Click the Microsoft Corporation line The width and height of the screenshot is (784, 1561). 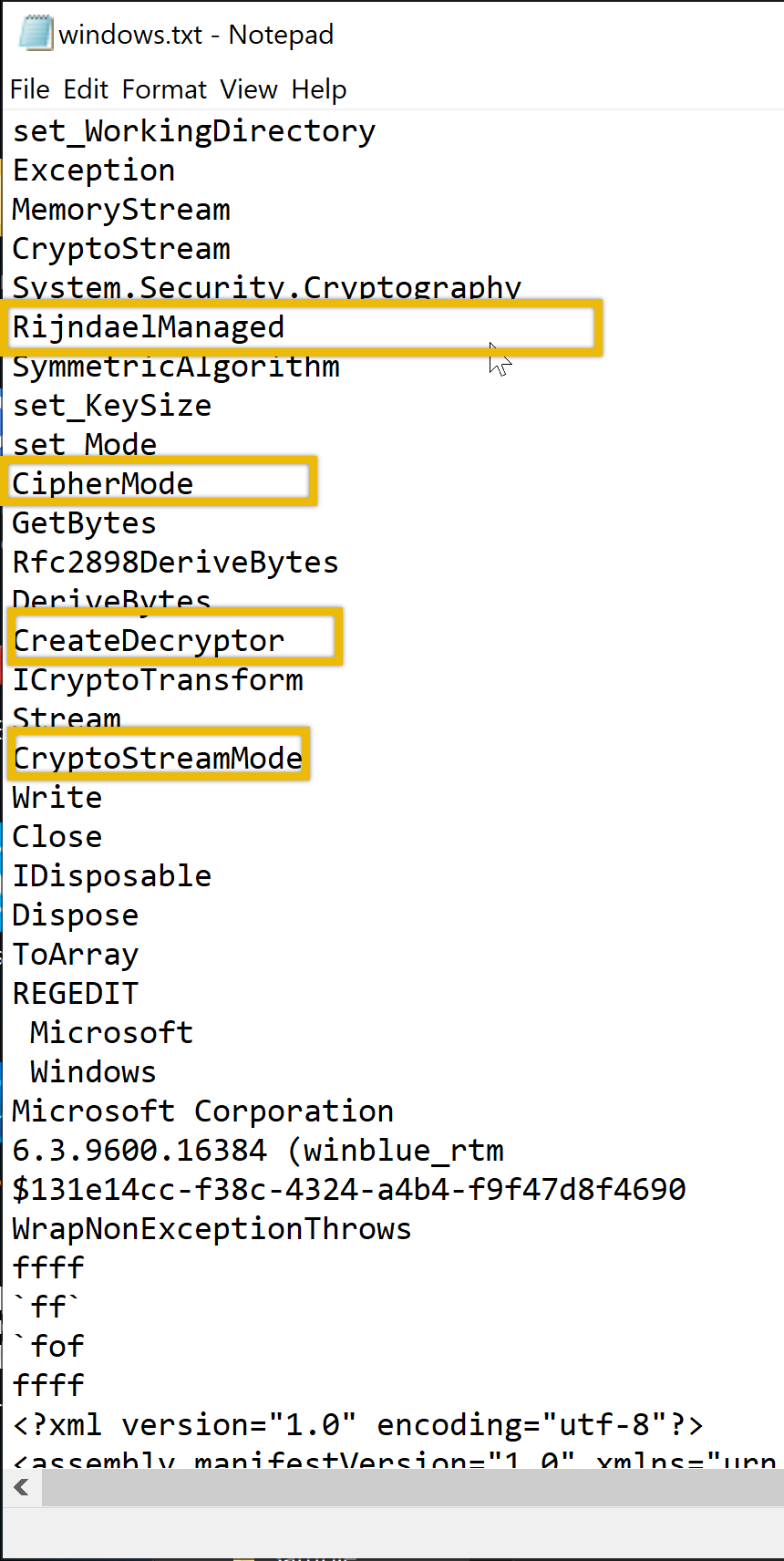point(202,1111)
